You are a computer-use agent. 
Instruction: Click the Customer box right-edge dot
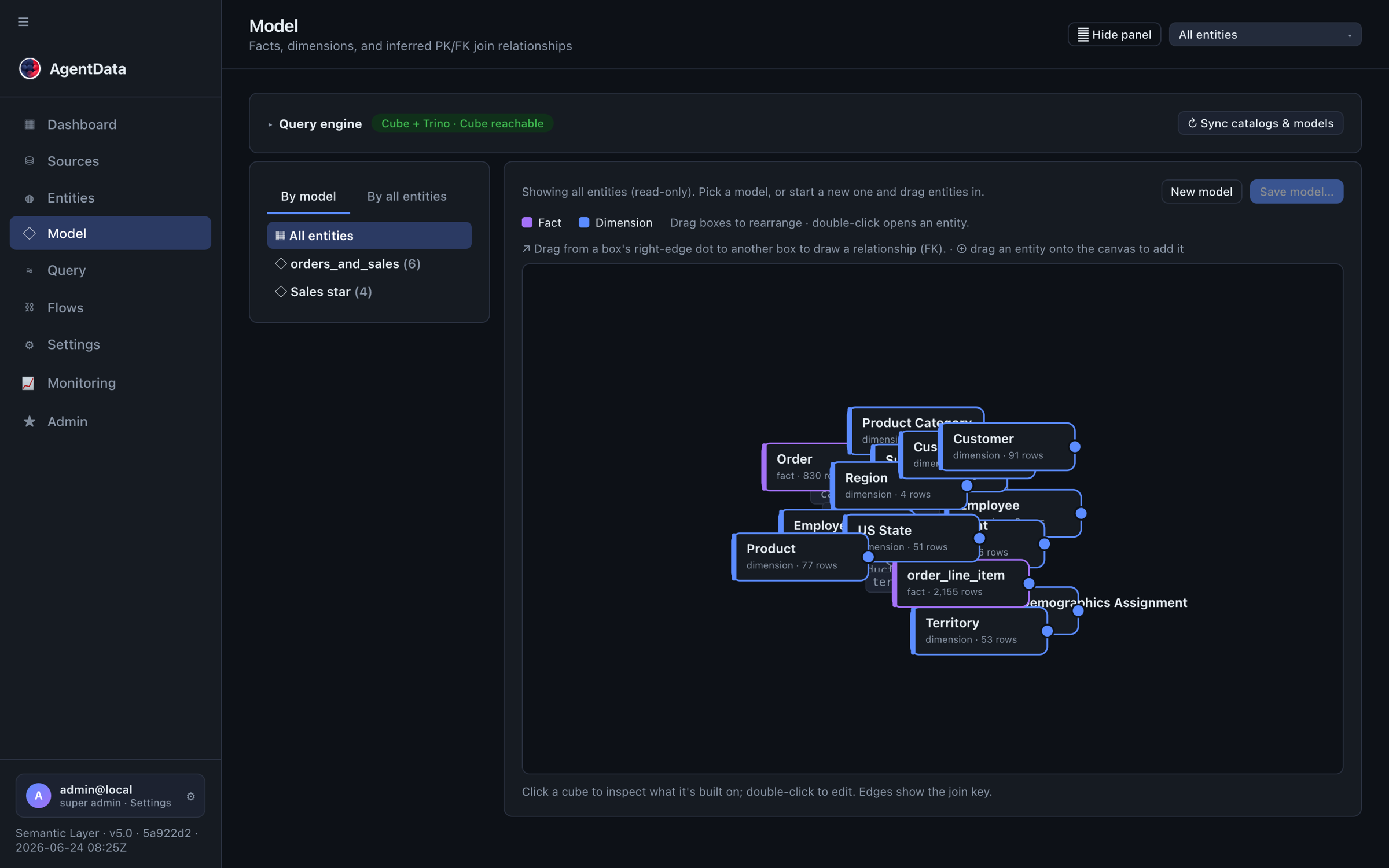pos(1075,447)
